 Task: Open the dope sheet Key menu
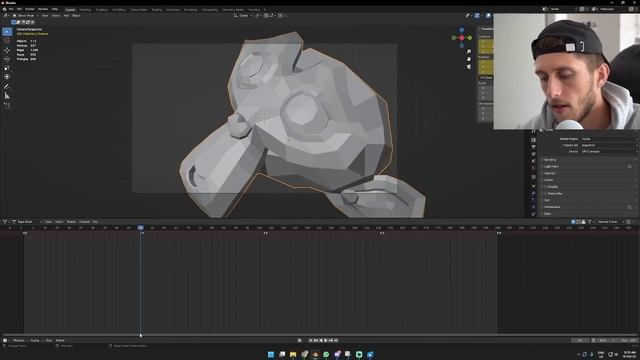coord(95,222)
